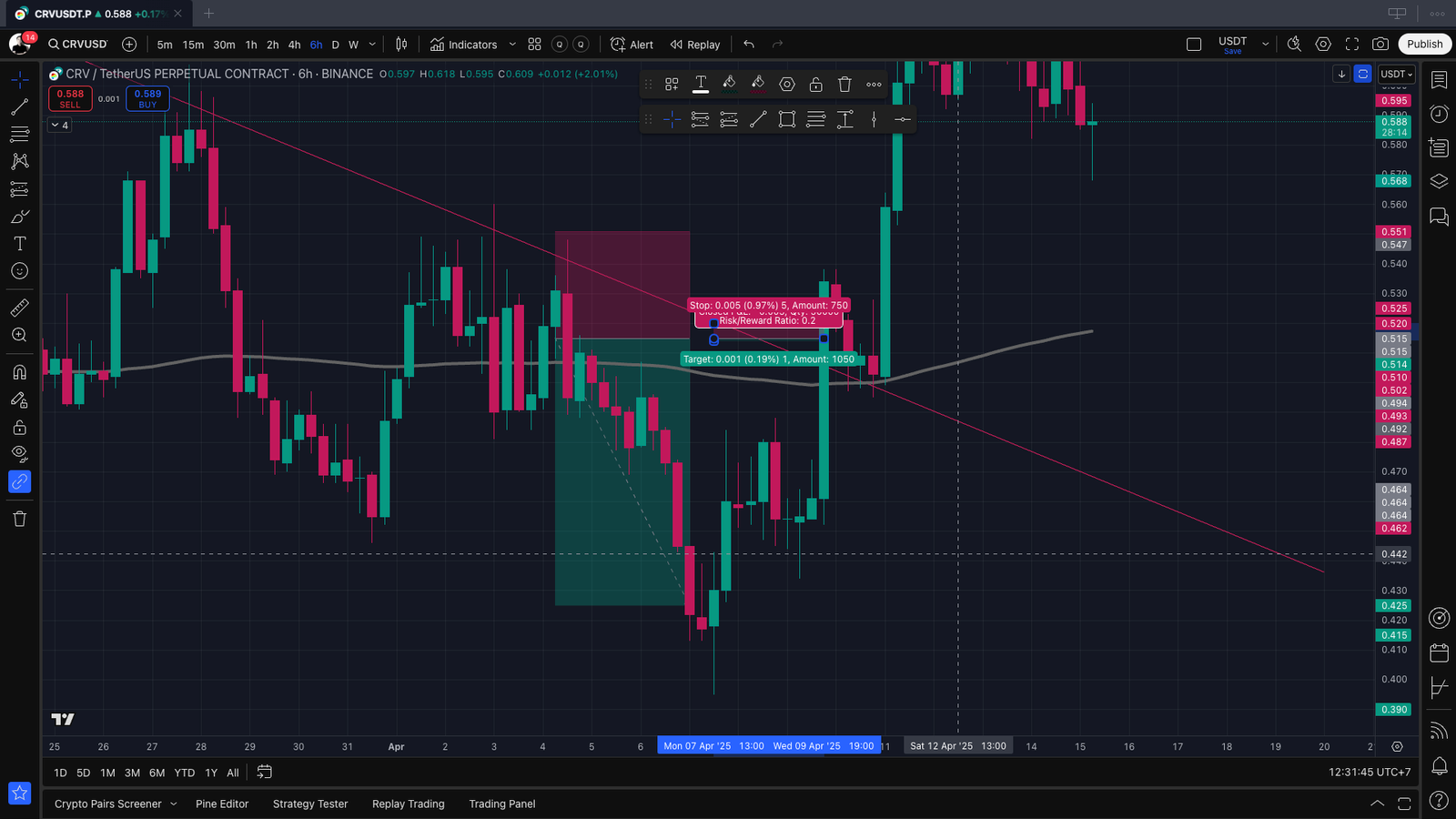
Task: Open the Crypto Pairs Screener dropdown arrow
Action: coord(174,804)
